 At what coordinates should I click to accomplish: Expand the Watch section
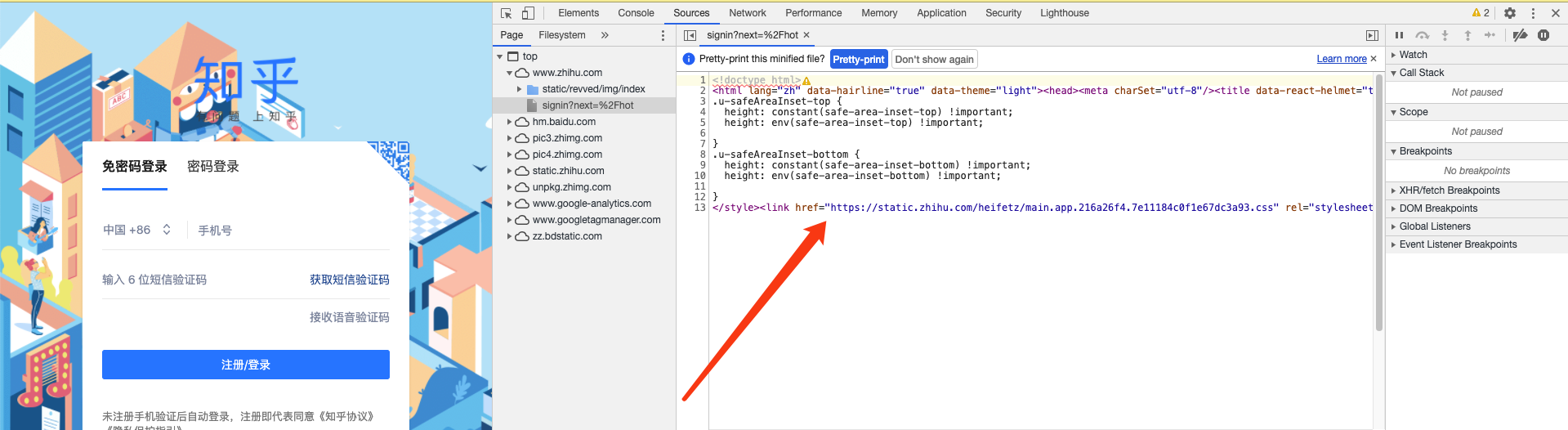(x=1476, y=55)
